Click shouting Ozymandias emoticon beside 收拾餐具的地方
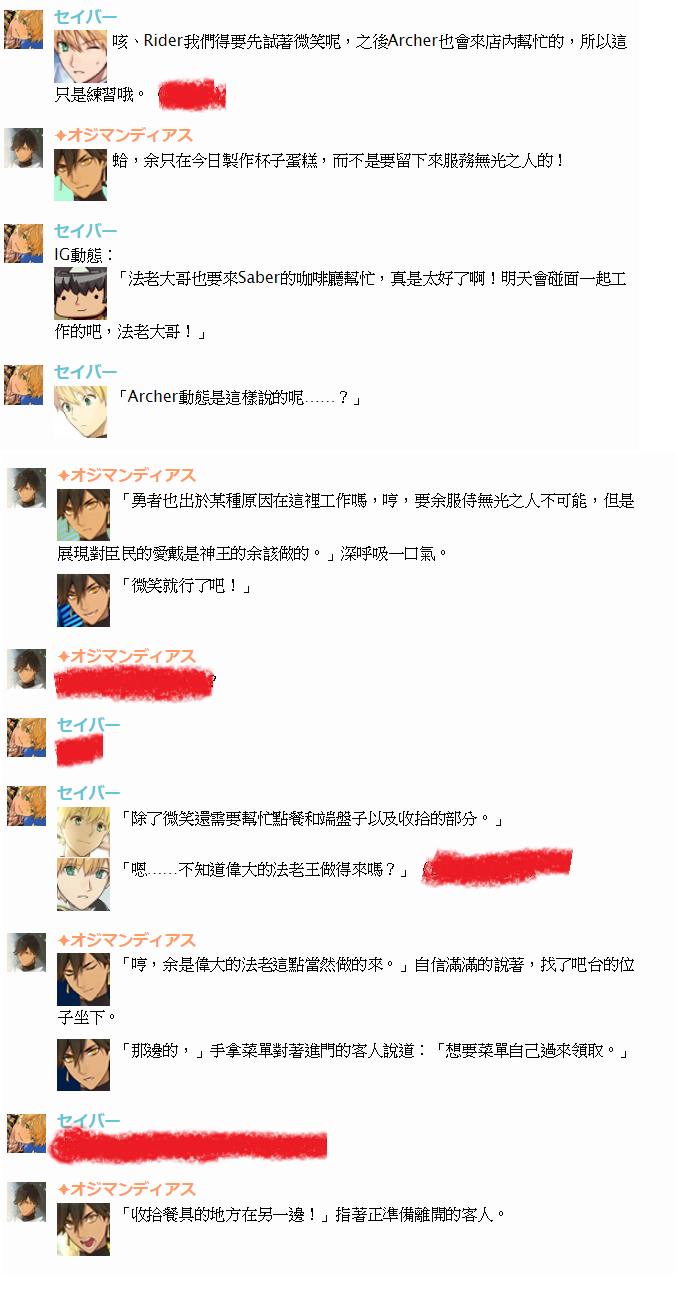695x1307 pixels. pyautogui.click(x=83, y=1229)
